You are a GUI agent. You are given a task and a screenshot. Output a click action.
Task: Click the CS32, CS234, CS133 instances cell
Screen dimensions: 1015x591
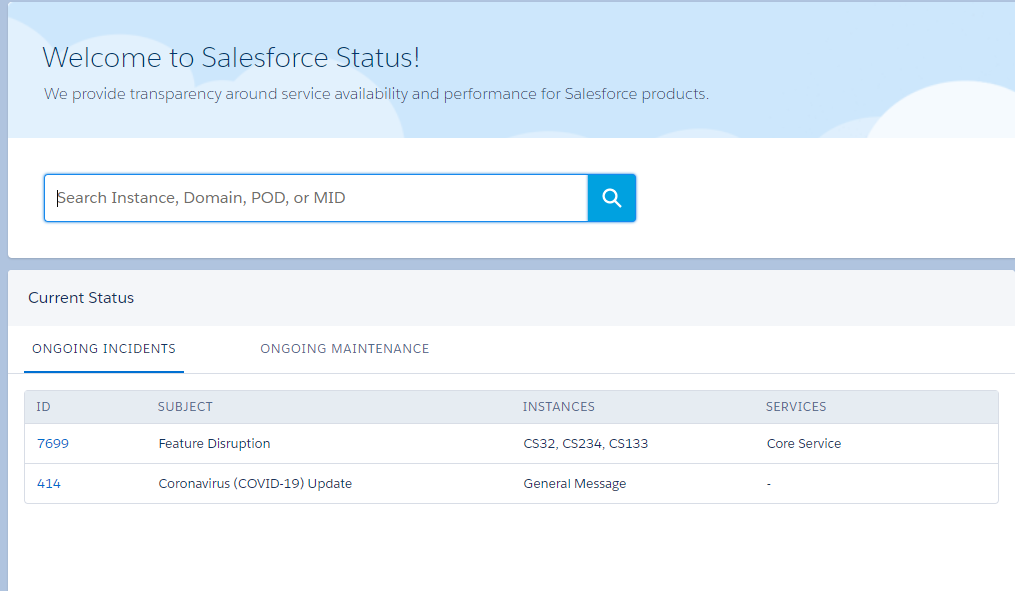[586, 444]
